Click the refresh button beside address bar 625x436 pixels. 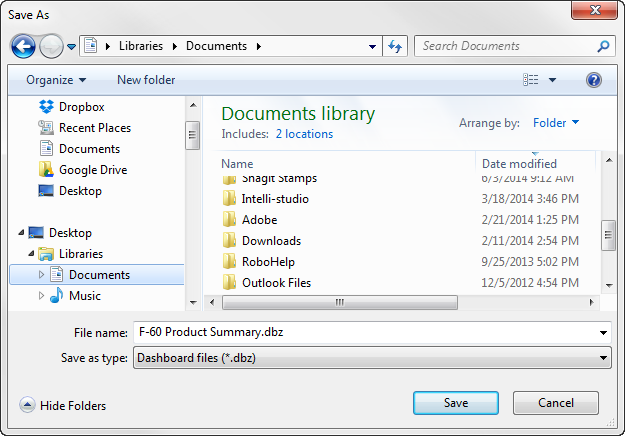(x=395, y=46)
